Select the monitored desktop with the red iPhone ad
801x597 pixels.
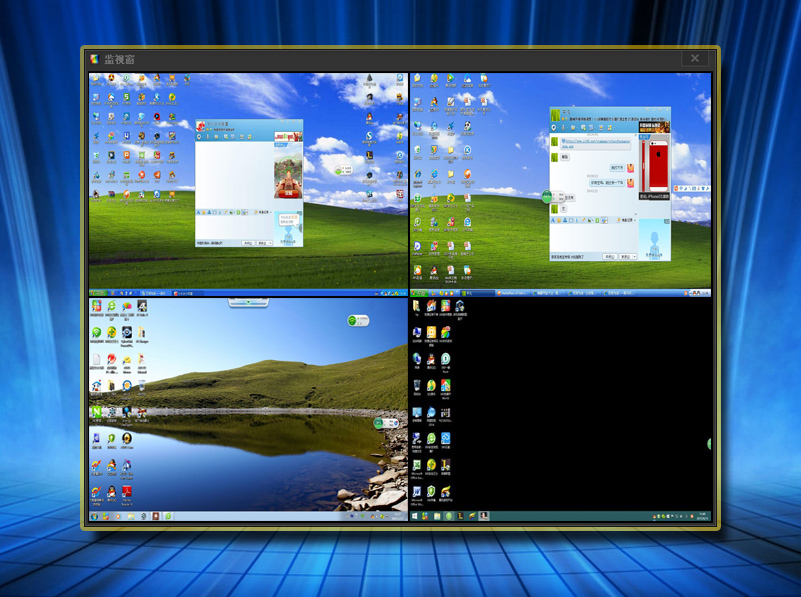click(560, 184)
